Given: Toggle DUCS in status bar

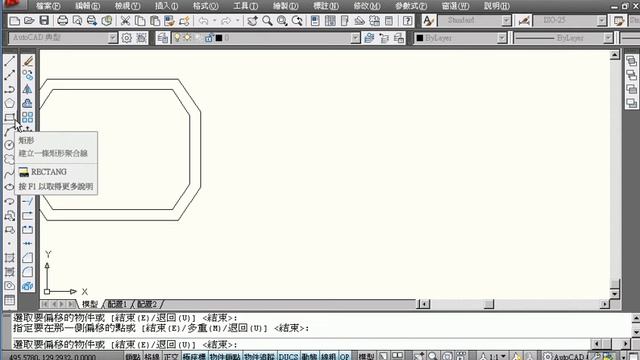Looking at the screenshot, I should pyautogui.click(x=288, y=357).
